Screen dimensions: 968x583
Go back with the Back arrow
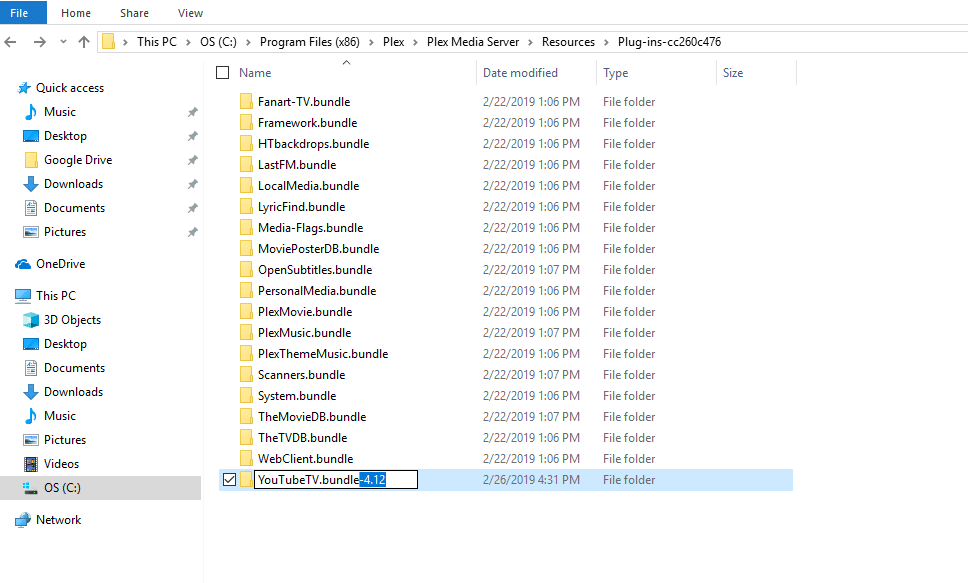pos(10,42)
